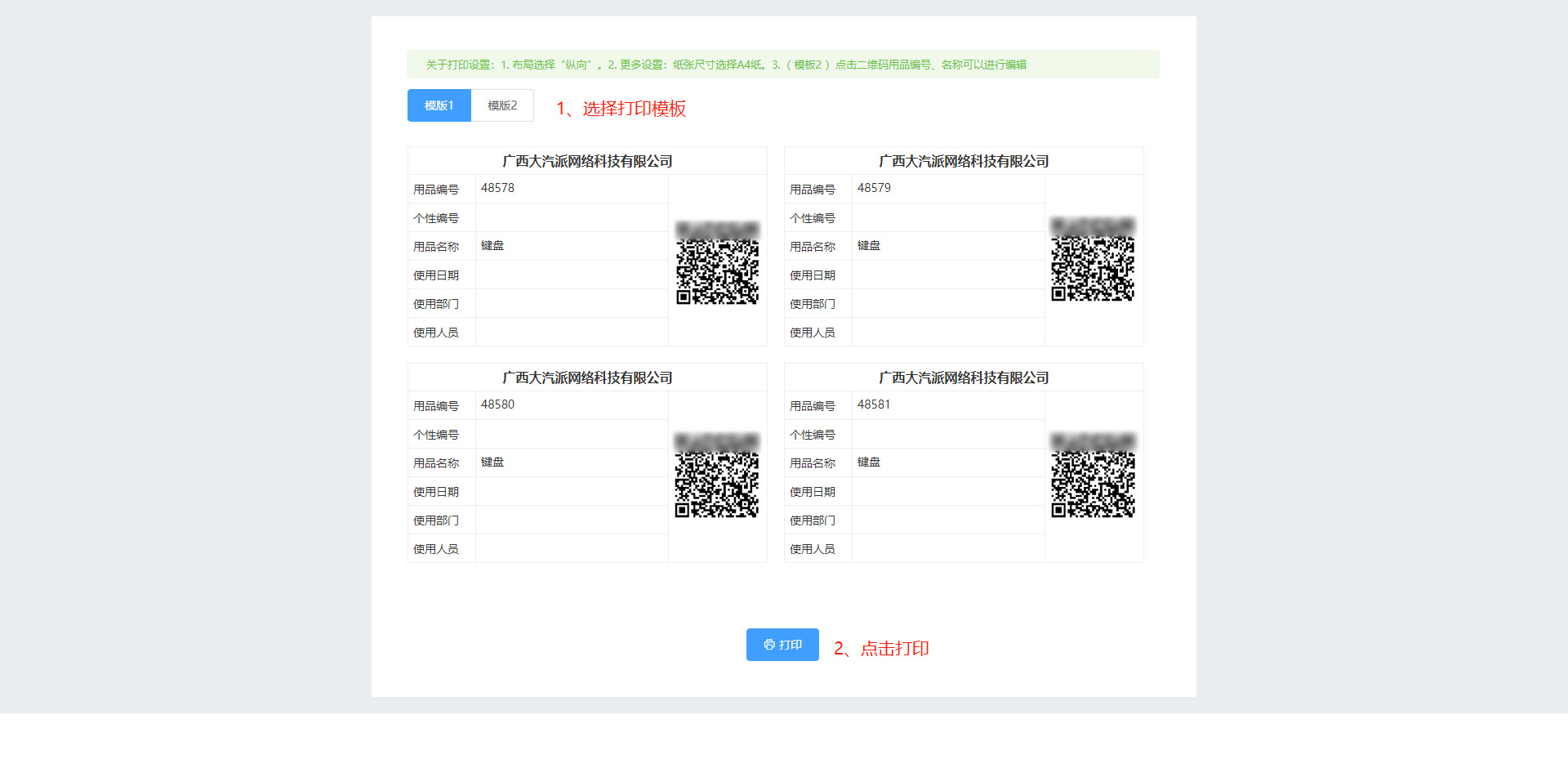Click company title of card 48579
This screenshot has width=1568, height=764.
(964, 161)
